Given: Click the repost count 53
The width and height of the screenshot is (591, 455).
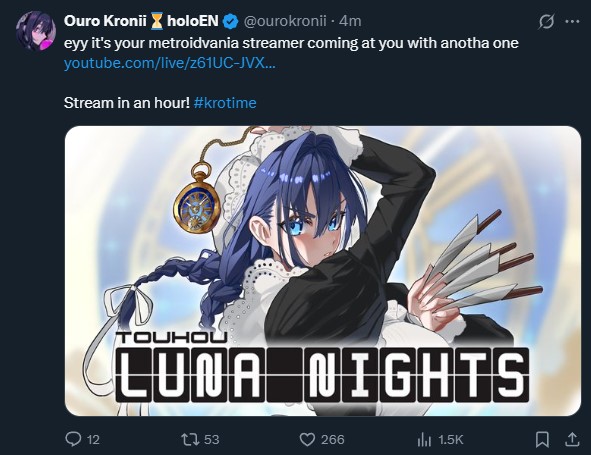Looking at the screenshot, I should tap(211, 440).
